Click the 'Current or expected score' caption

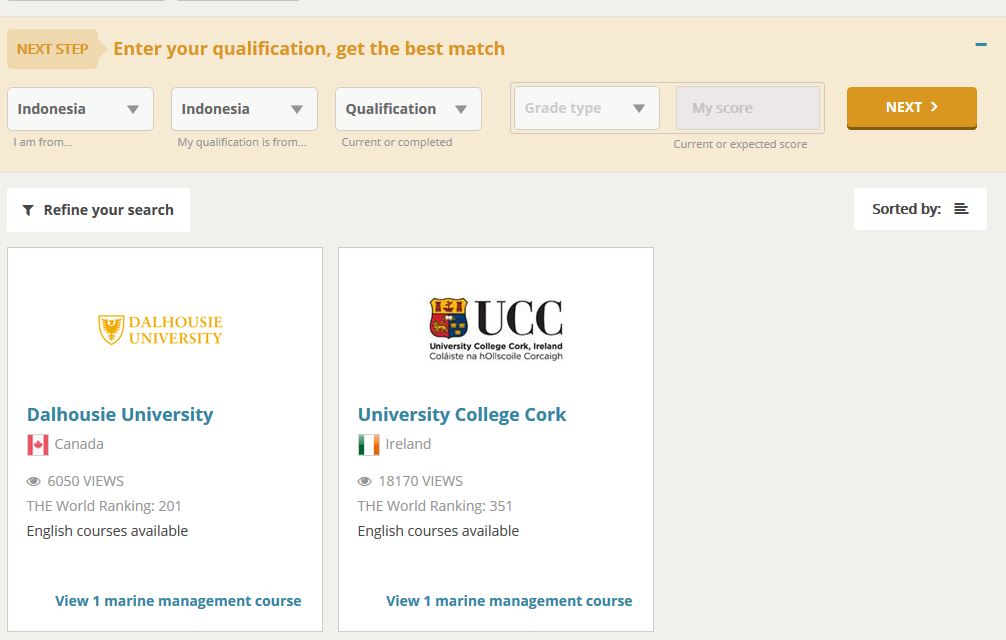pyautogui.click(x=740, y=144)
